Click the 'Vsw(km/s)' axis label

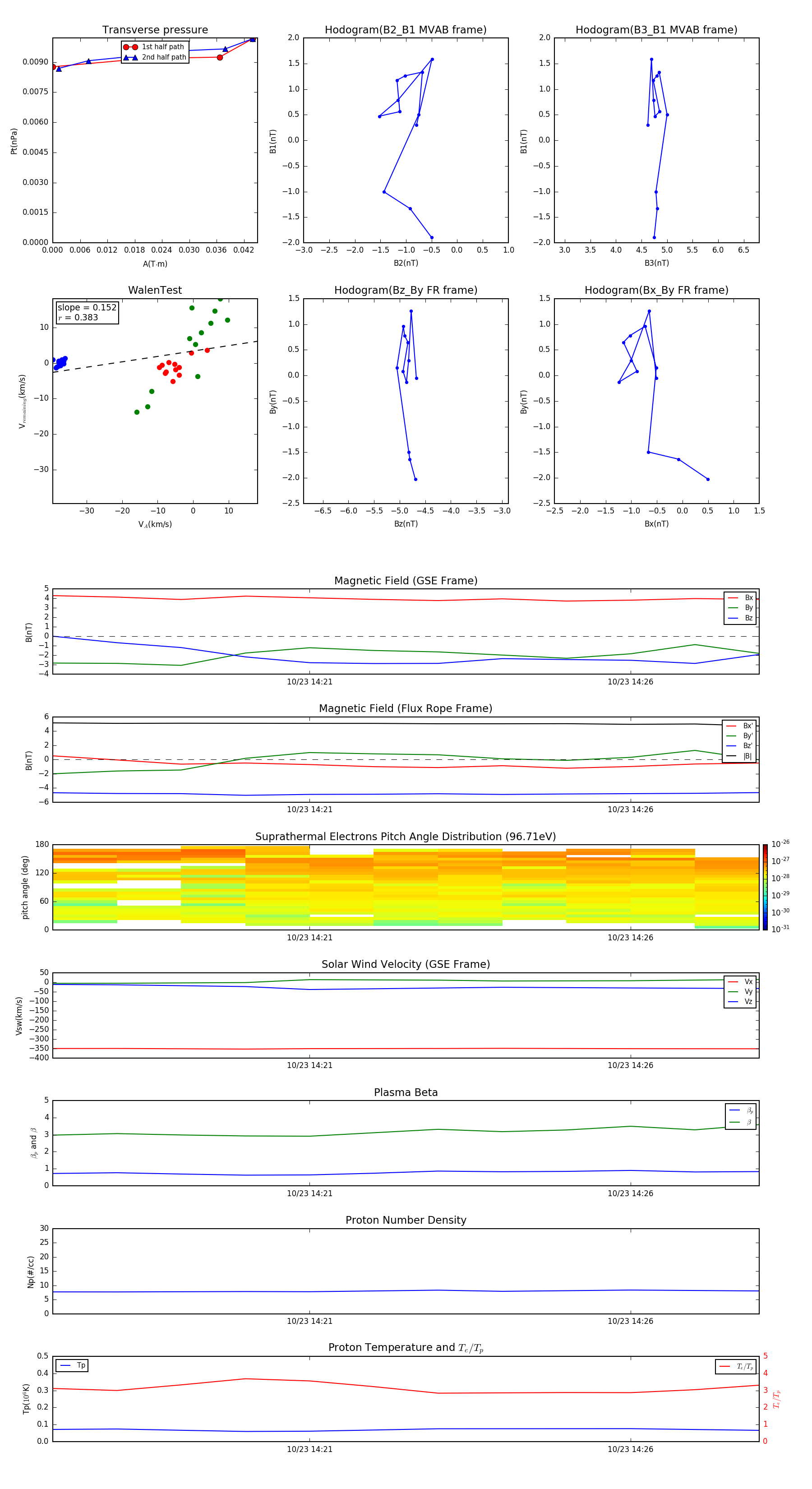(x=18, y=1016)
